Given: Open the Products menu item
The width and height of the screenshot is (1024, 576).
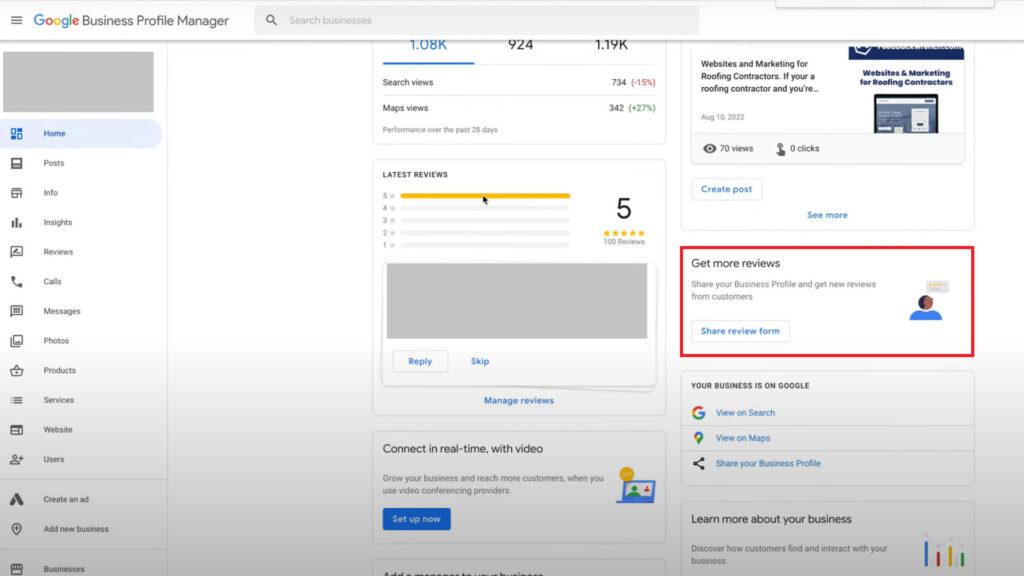Looking at the screenshot, I should coord(81,370).
